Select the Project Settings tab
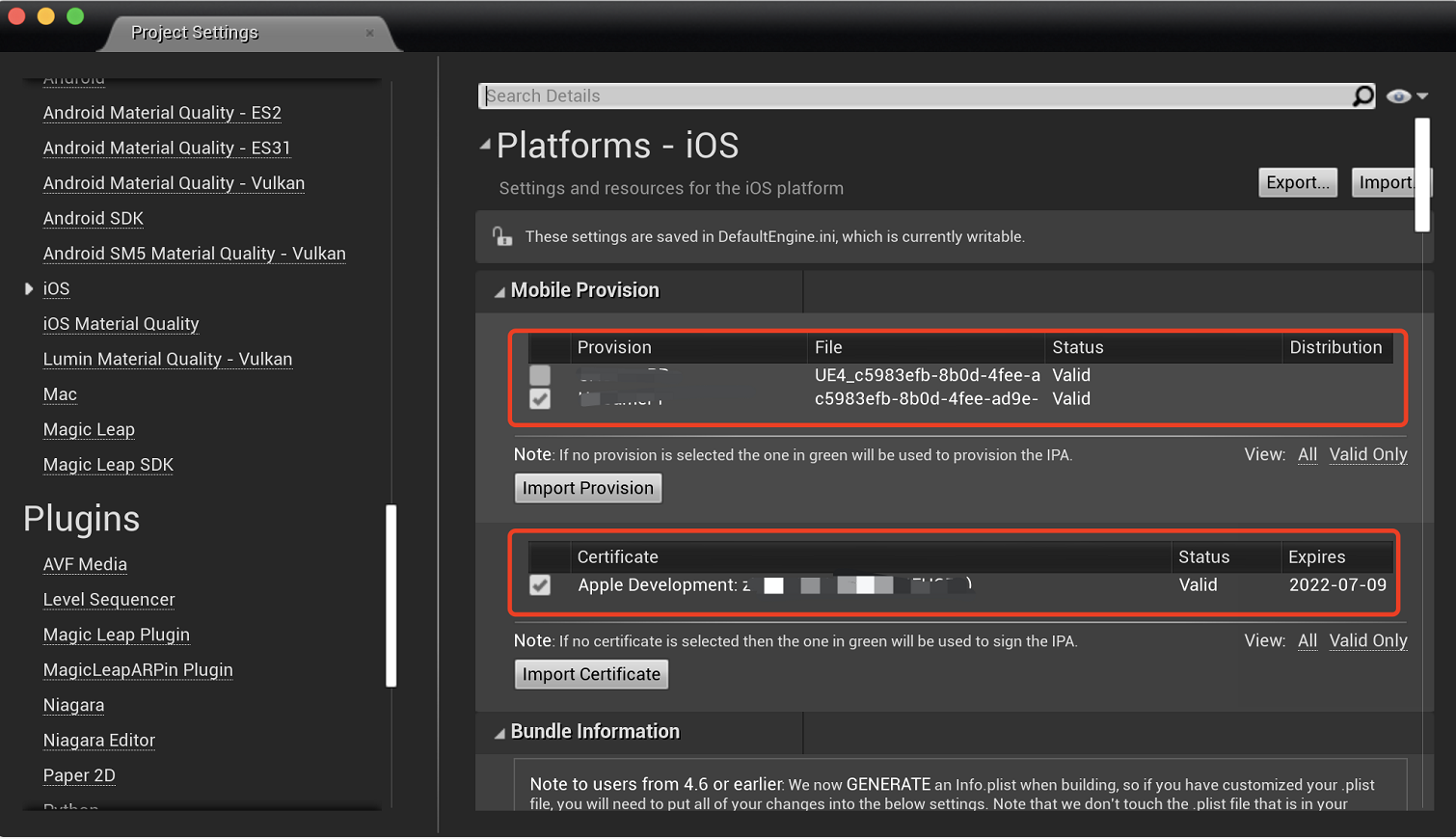1456x839 pixels. point(195,33)
